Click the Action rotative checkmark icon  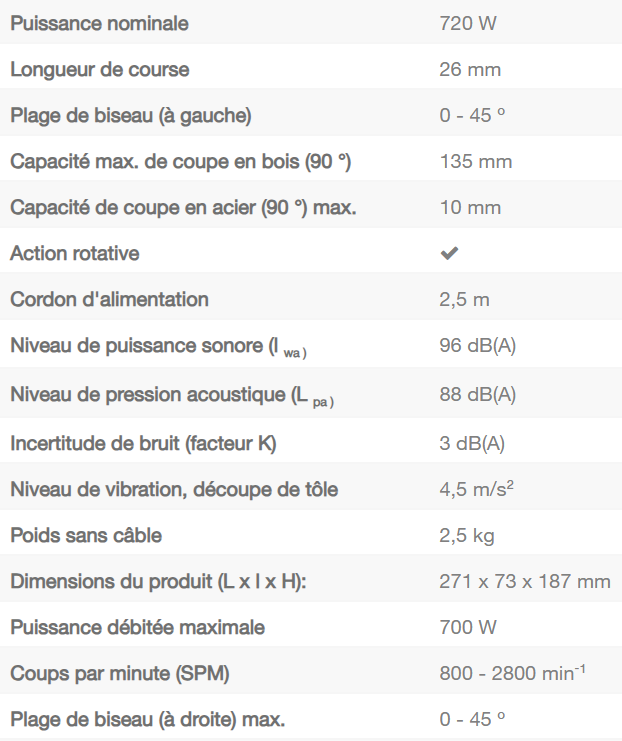tap(449, 254)
